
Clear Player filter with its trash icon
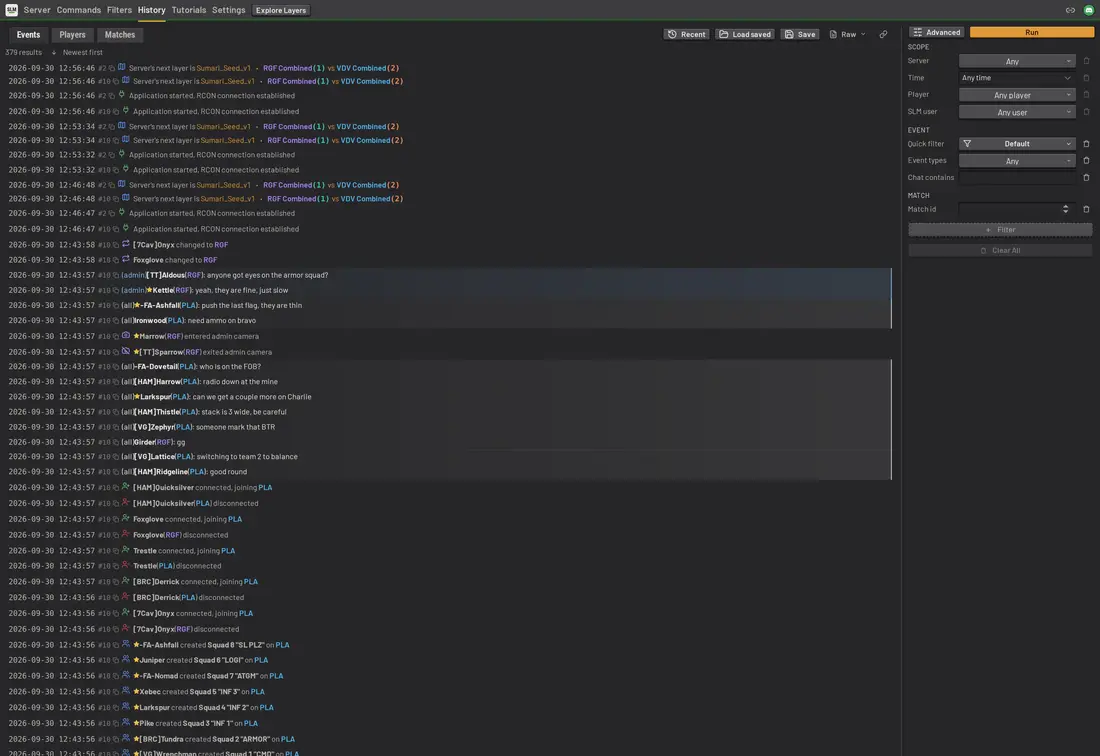click(1086, 95)
